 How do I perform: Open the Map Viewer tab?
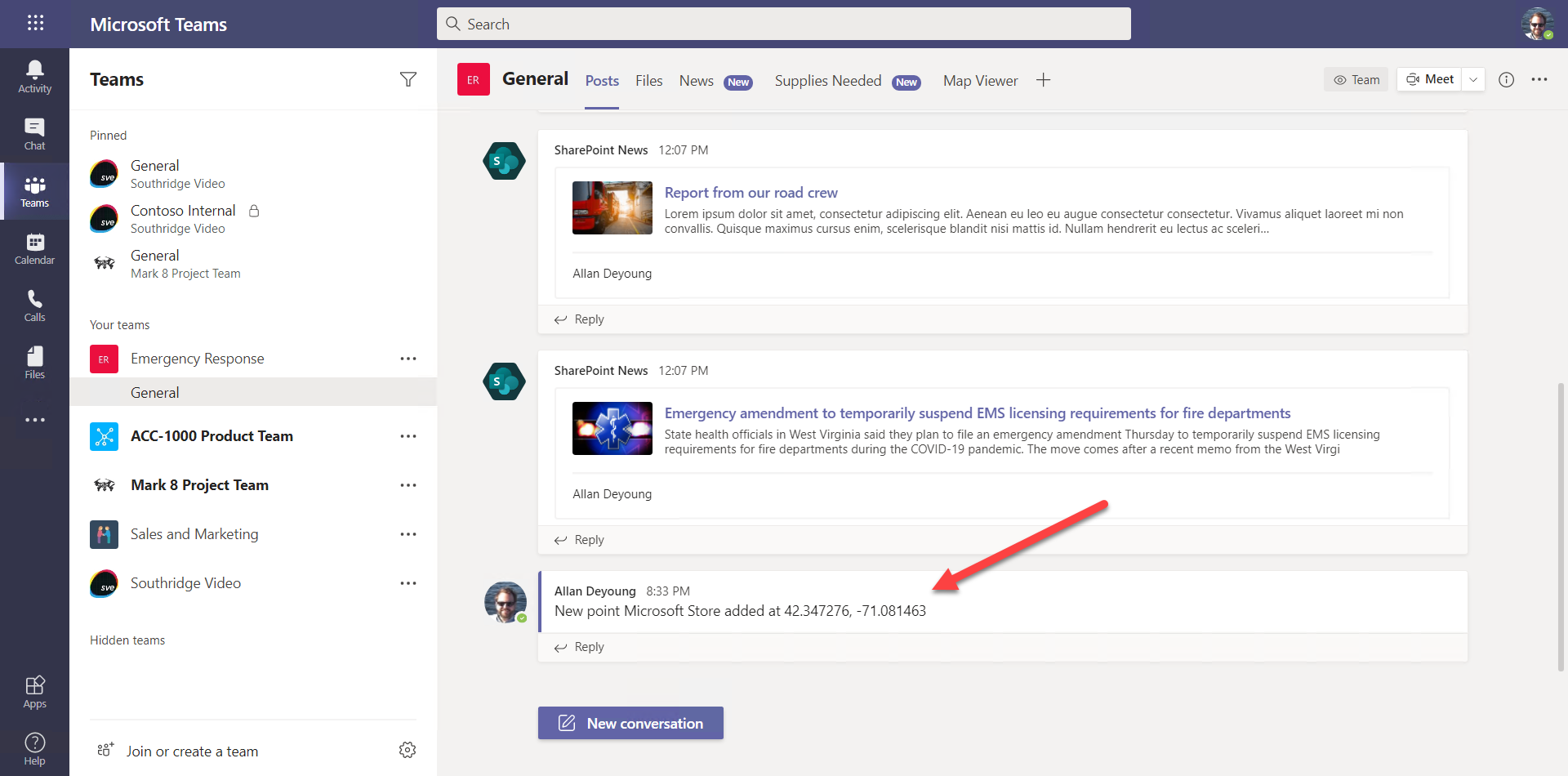click(981, 81)
